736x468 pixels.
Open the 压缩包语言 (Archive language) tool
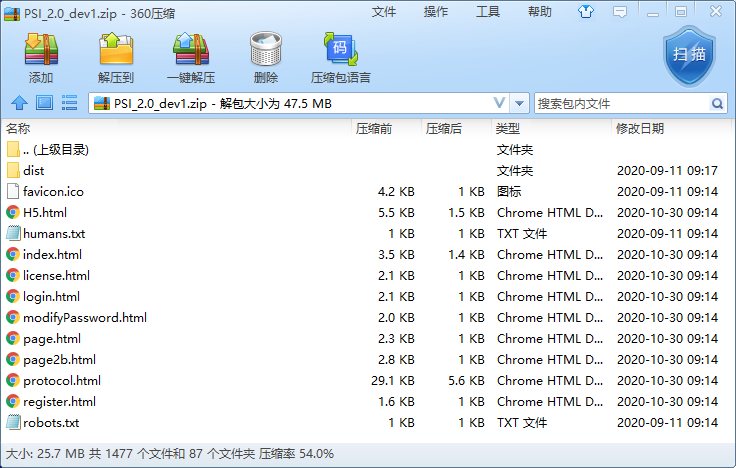340,57
